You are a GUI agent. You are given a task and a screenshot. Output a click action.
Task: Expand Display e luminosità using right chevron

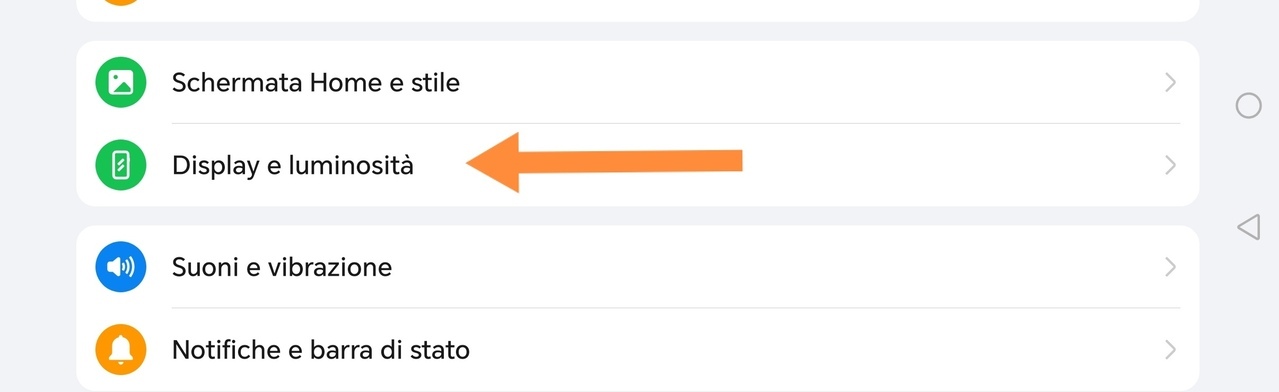pos(1170,165)
